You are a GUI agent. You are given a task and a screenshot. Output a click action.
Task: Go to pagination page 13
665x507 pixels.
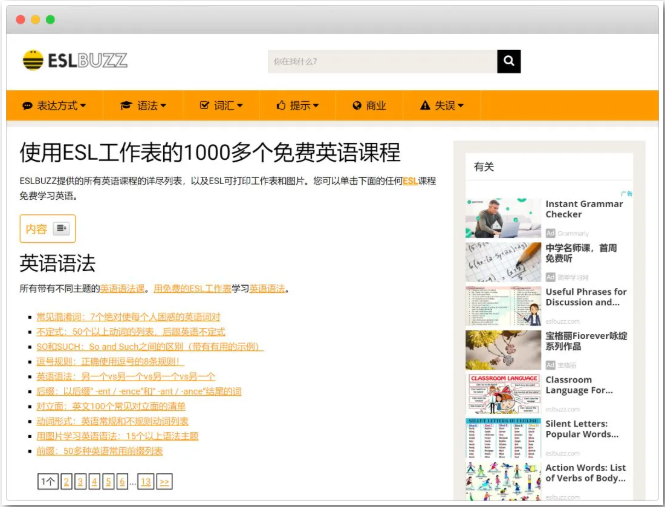tap(146, 482)
